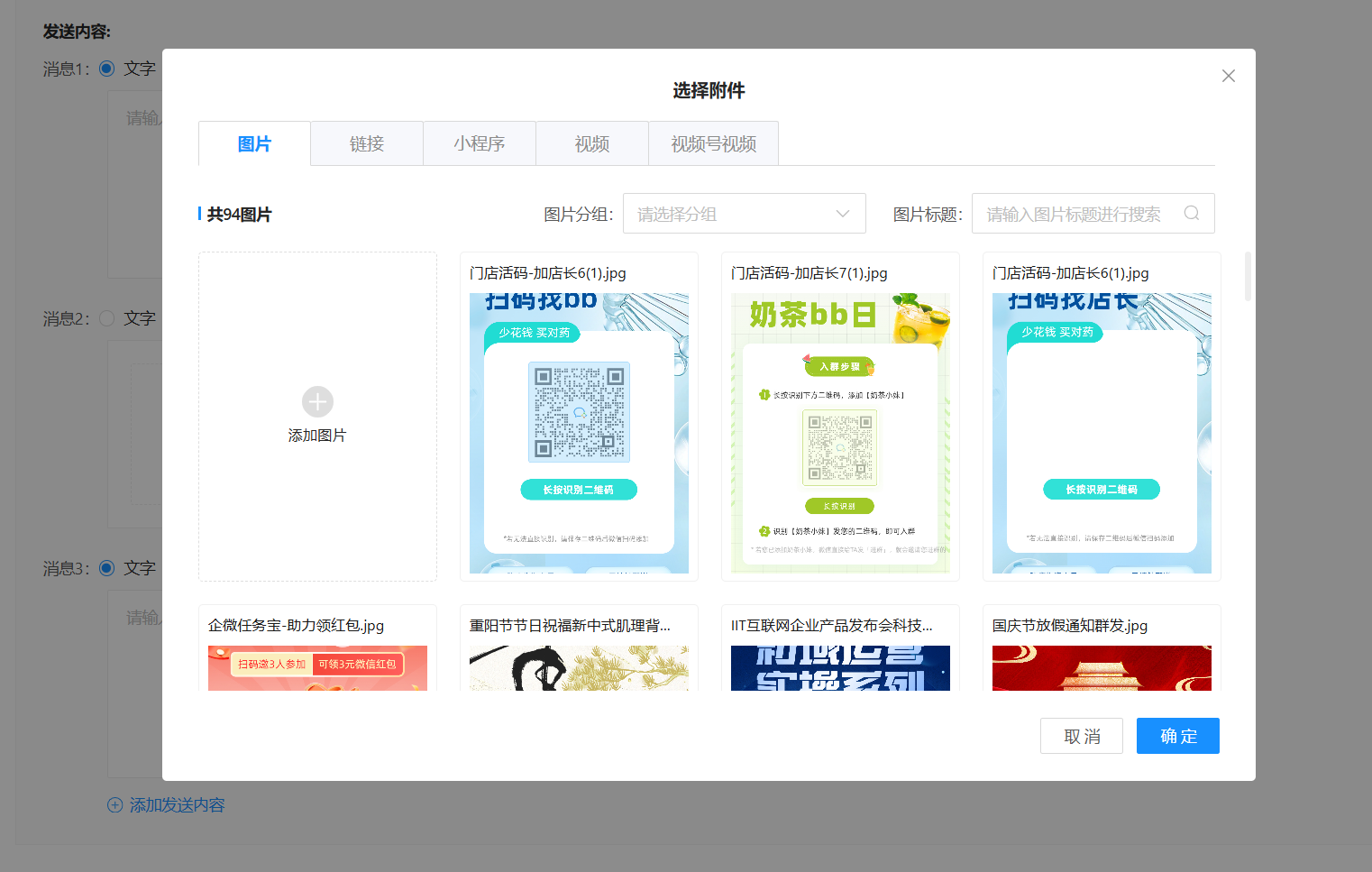Viewport: 1372px width, 872px height.
Task: Click the 消息3 text area behind the dialog
Action: coord(134,684)
